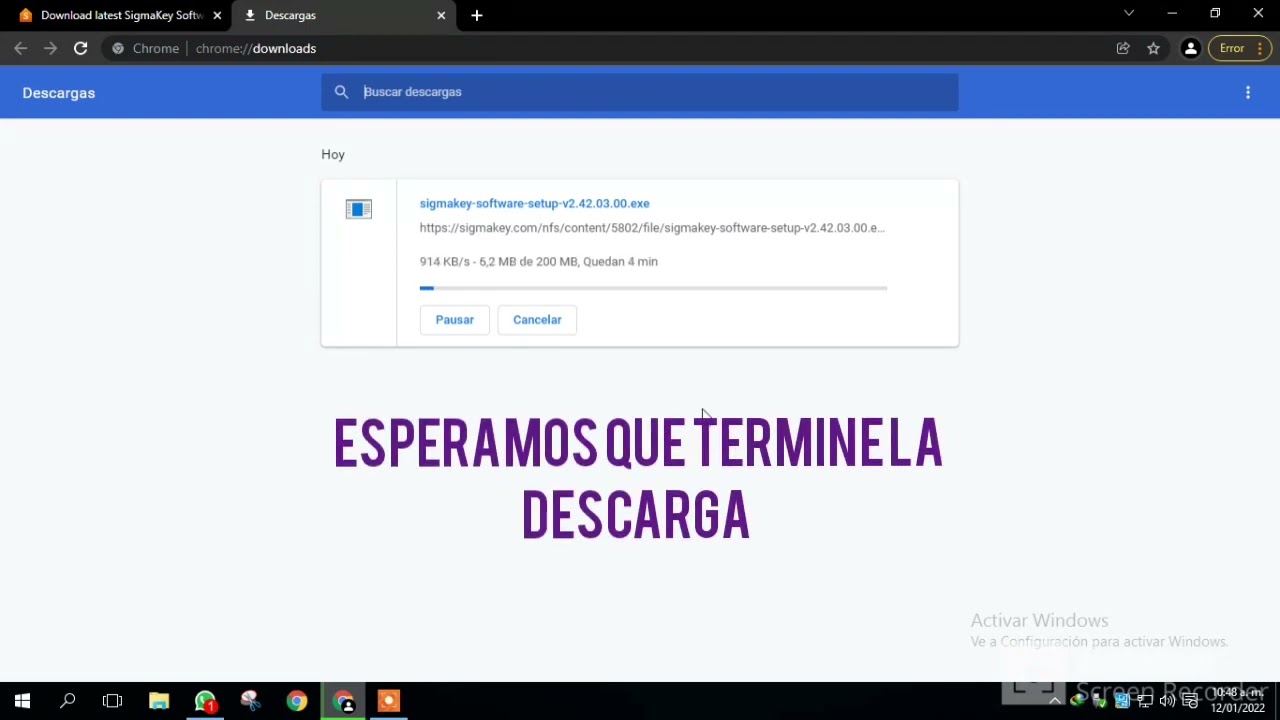Click the download progress bar

653,288
